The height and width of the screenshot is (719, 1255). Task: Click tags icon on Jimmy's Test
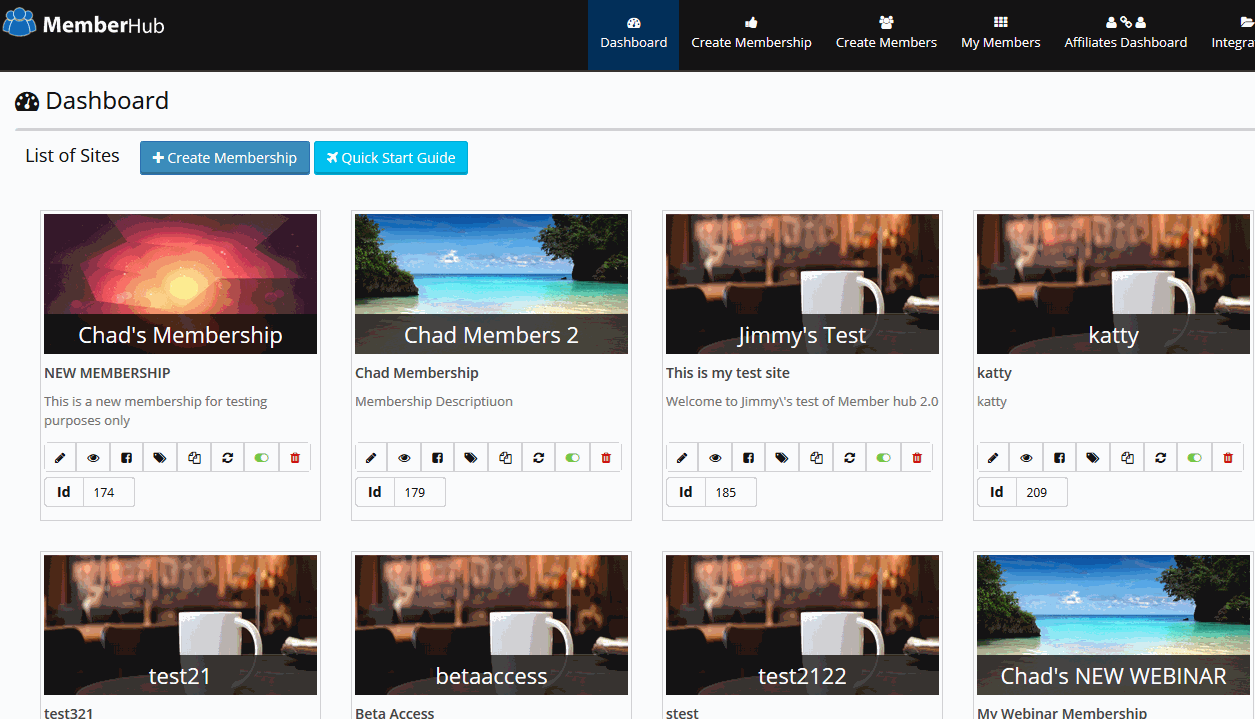point(782,457)
